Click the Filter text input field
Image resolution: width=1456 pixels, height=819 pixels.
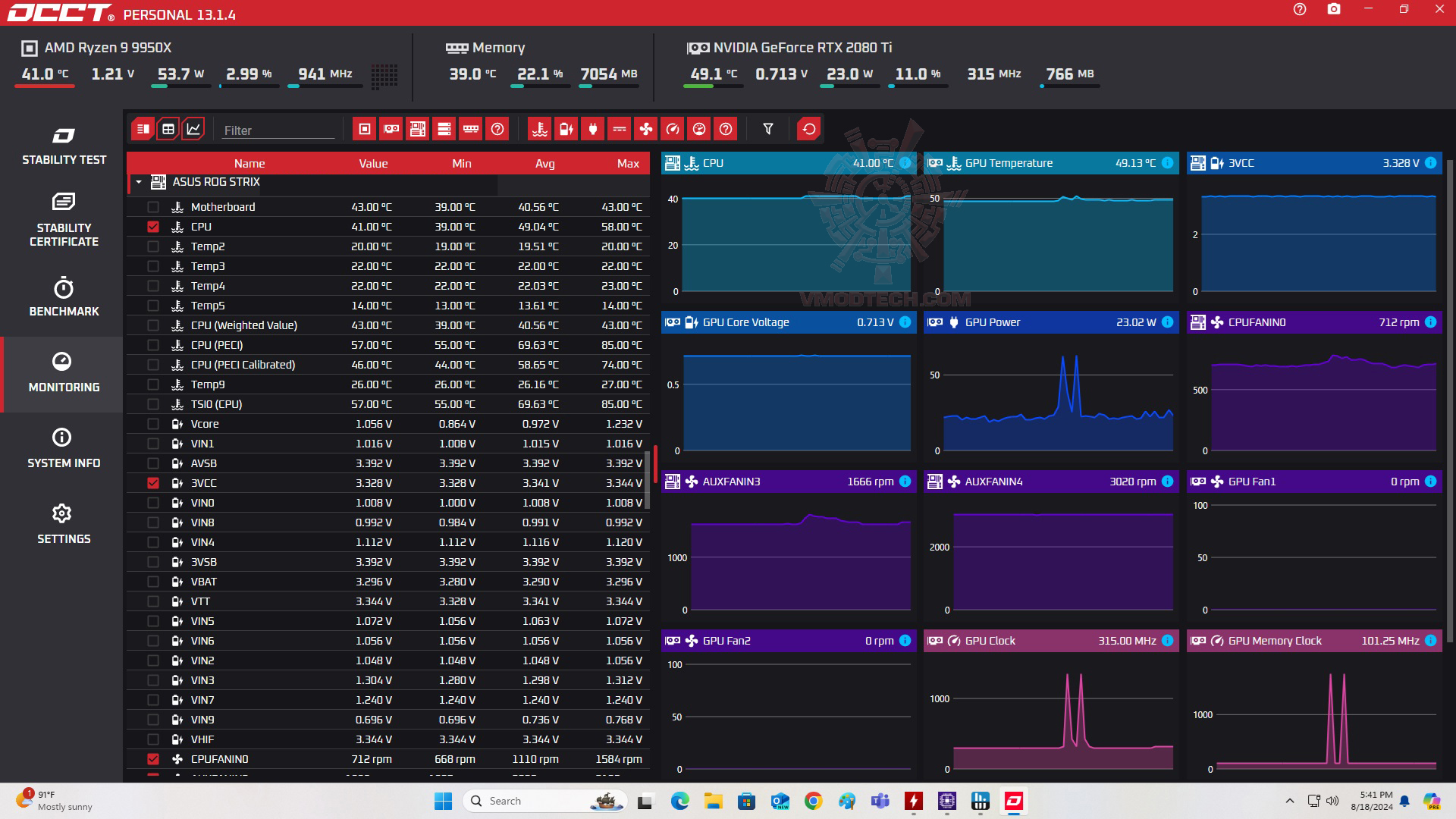tap(278, 130)
